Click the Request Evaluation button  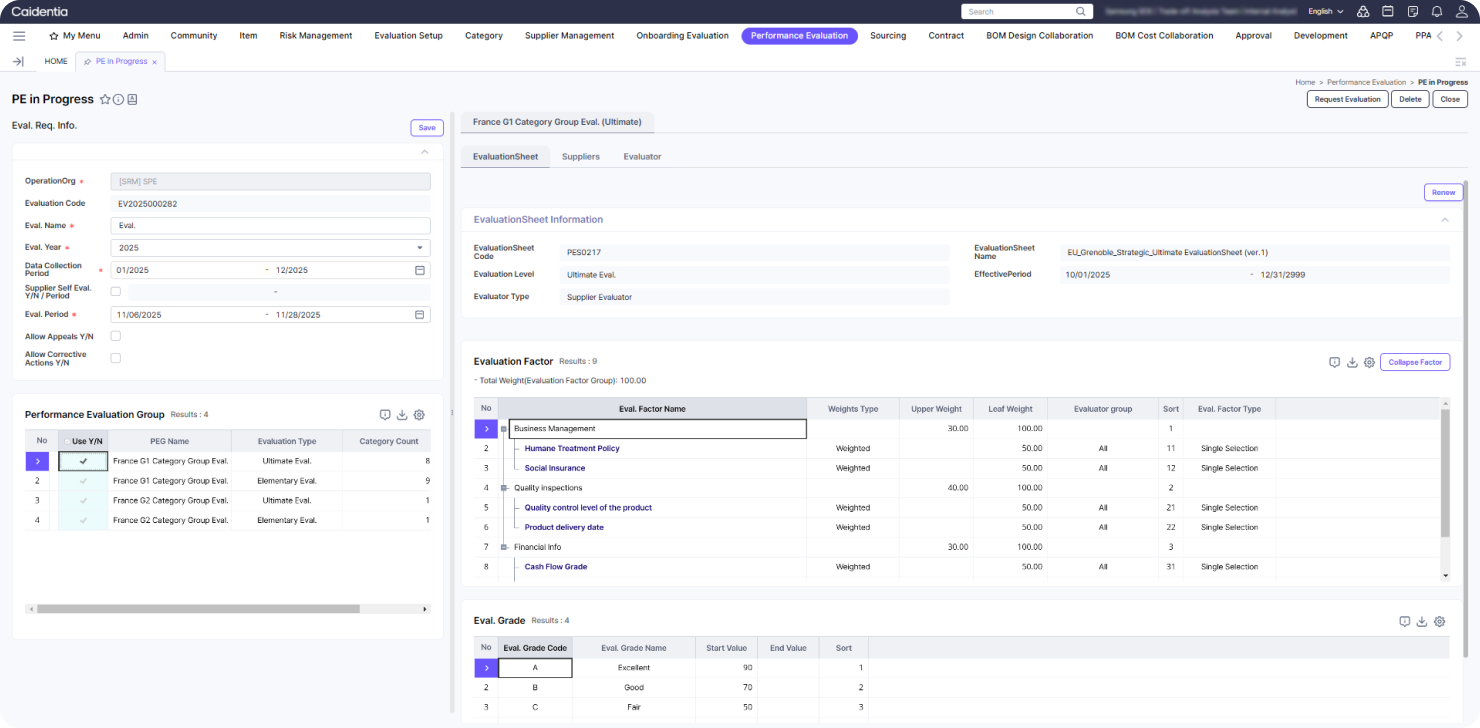1347,99
